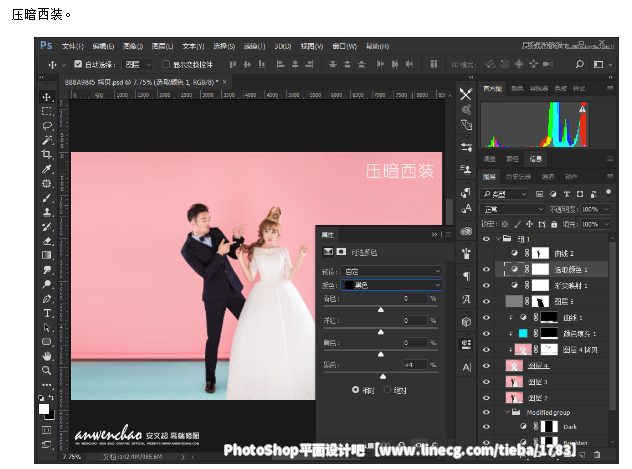Select the Move tool in toolbox
This screenshot has height=469, width=632.
(47, 97)
